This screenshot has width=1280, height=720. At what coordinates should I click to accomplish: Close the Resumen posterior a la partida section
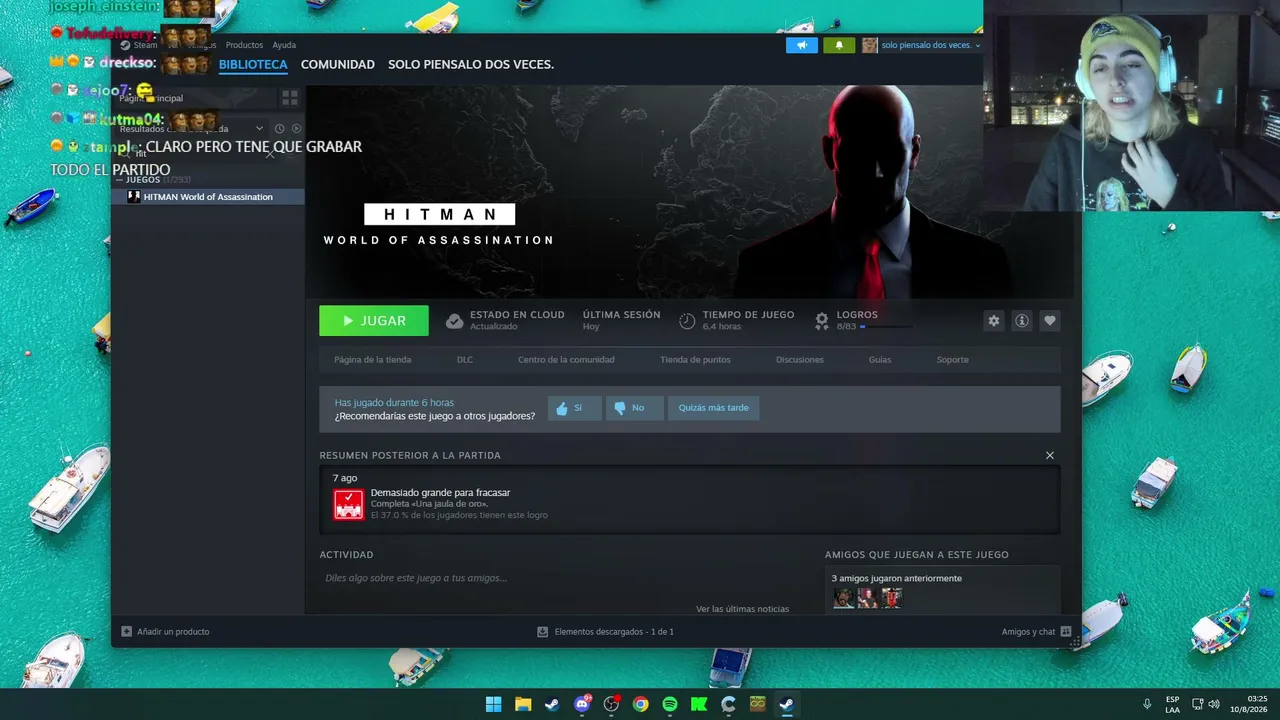pos(1050,456)
